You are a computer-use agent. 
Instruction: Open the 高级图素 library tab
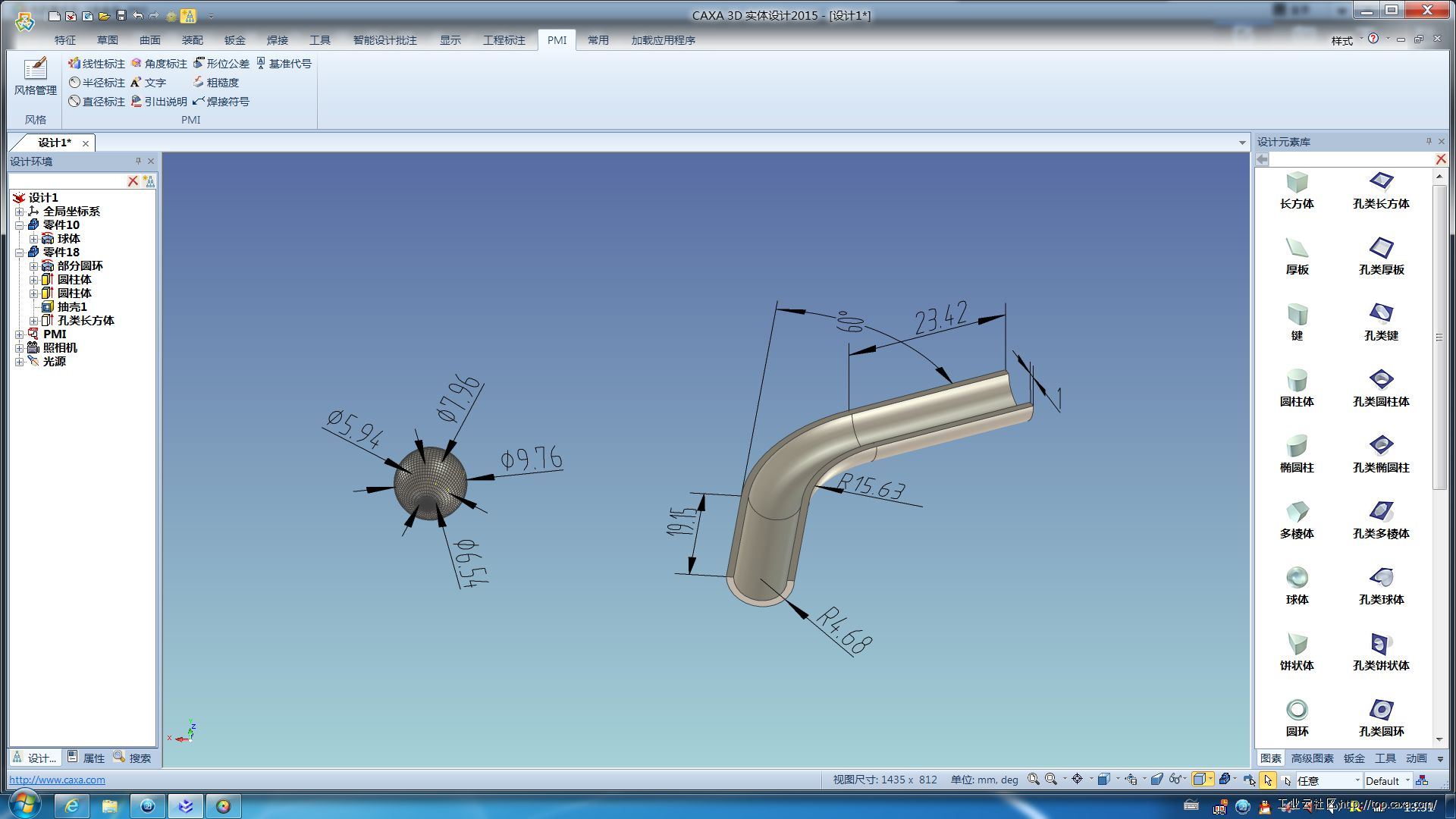tap(1313, 758)
